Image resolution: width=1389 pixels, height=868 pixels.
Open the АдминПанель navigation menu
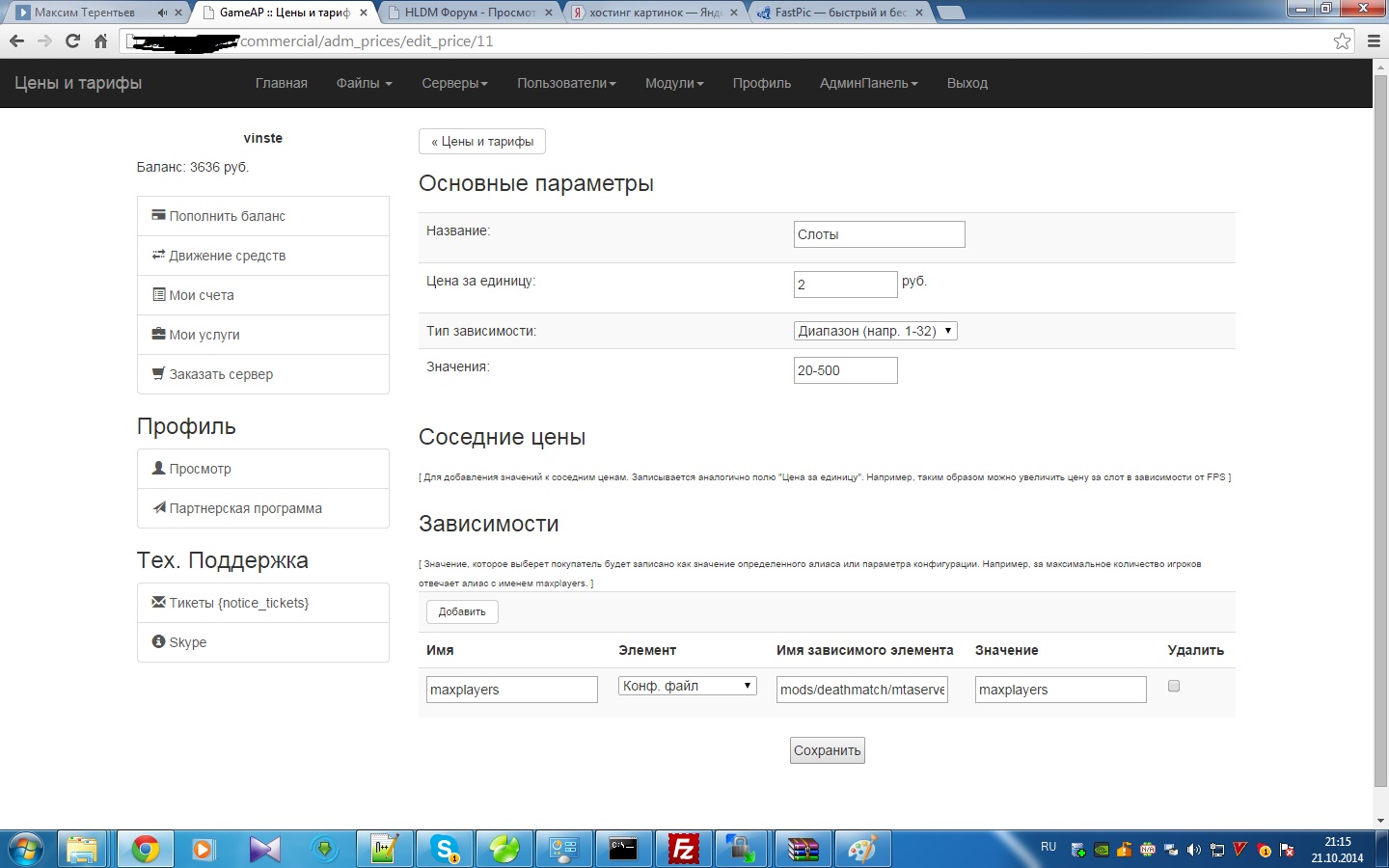pyautogui.click(x=868, y=83)
